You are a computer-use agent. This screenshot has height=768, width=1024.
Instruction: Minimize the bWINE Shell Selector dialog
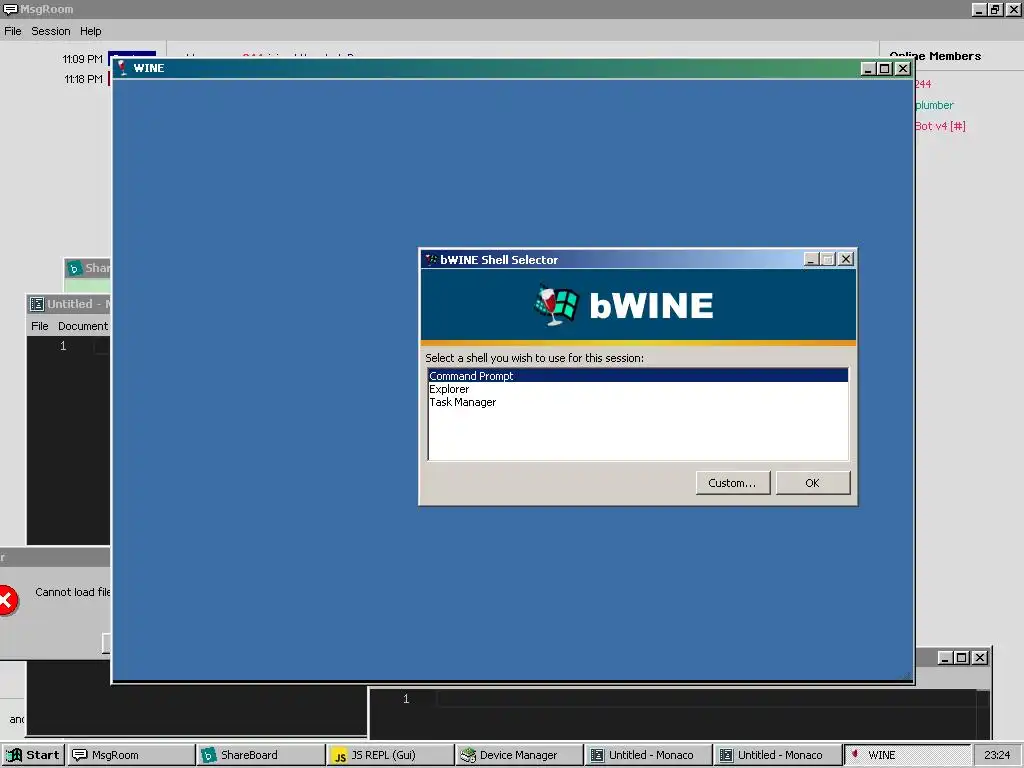tap(811, 259)
